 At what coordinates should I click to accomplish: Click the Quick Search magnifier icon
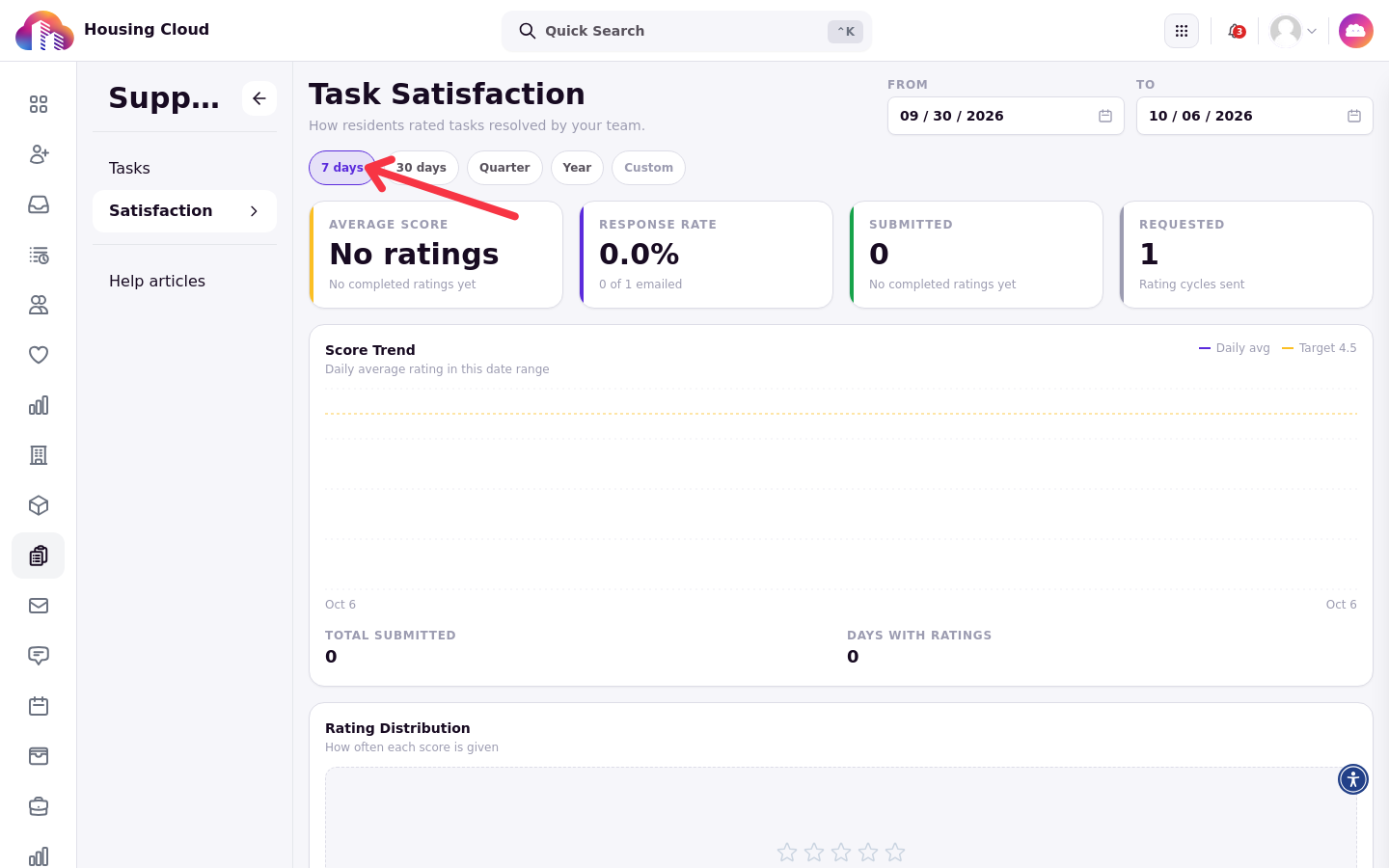pyautogui.click(x=528, y=31)
